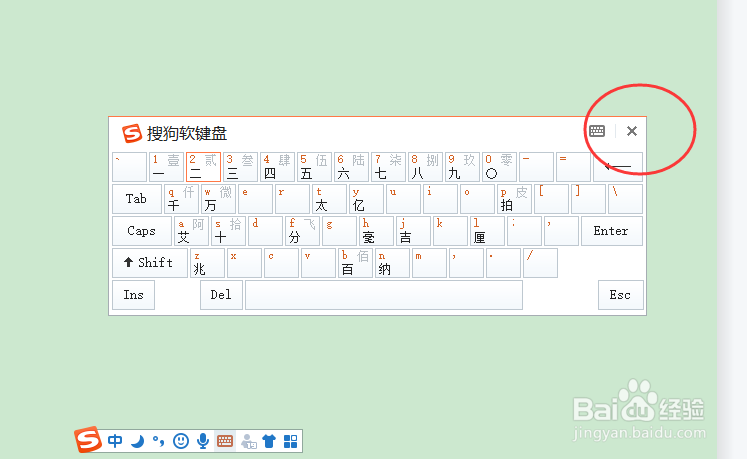This screenshot has height=459, width=747.
Task: Toggle Chinese/English mode via the 中 icon
Action: [115, 441]
